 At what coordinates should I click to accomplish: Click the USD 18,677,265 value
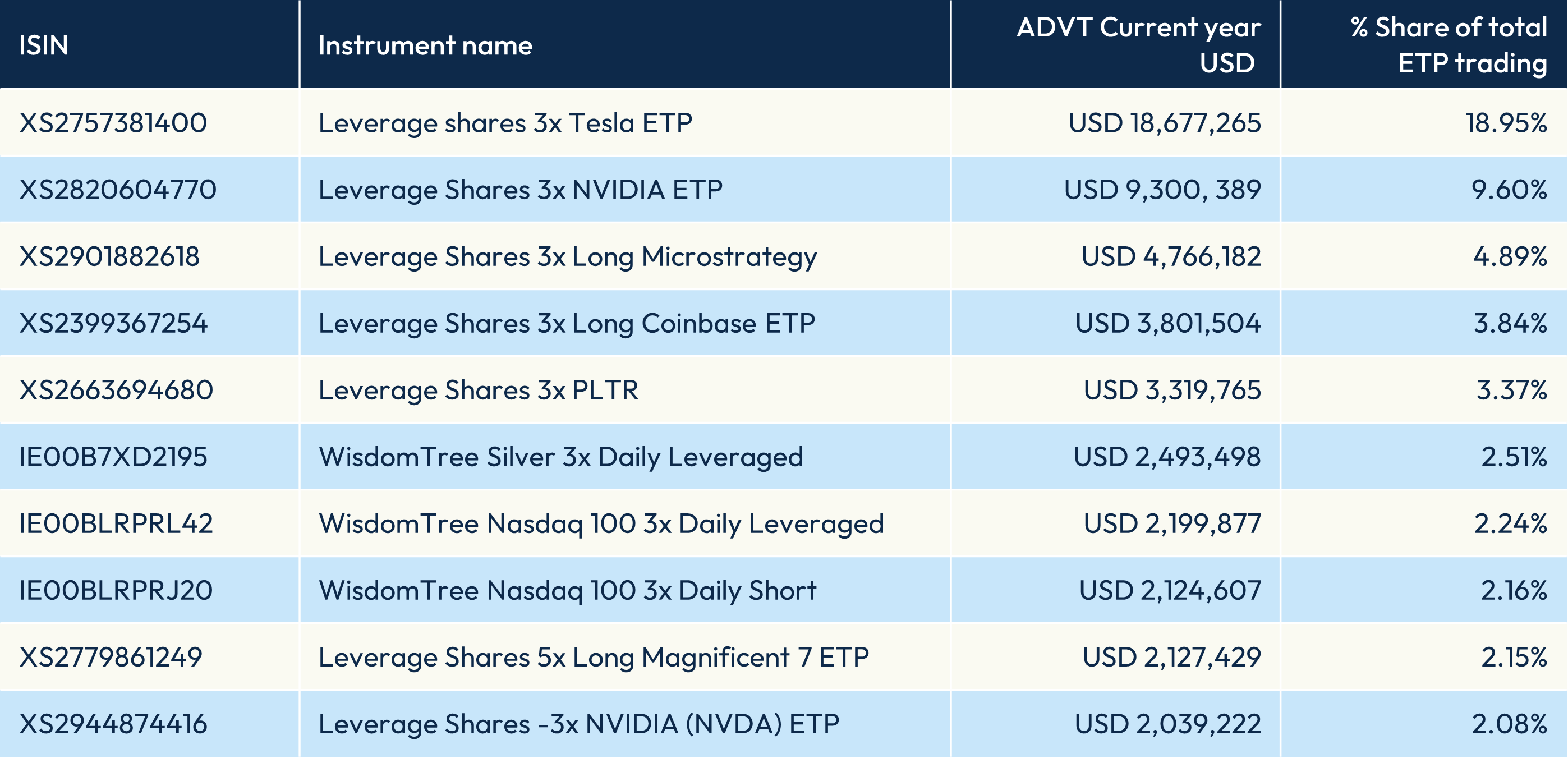tap(1165, 123)
